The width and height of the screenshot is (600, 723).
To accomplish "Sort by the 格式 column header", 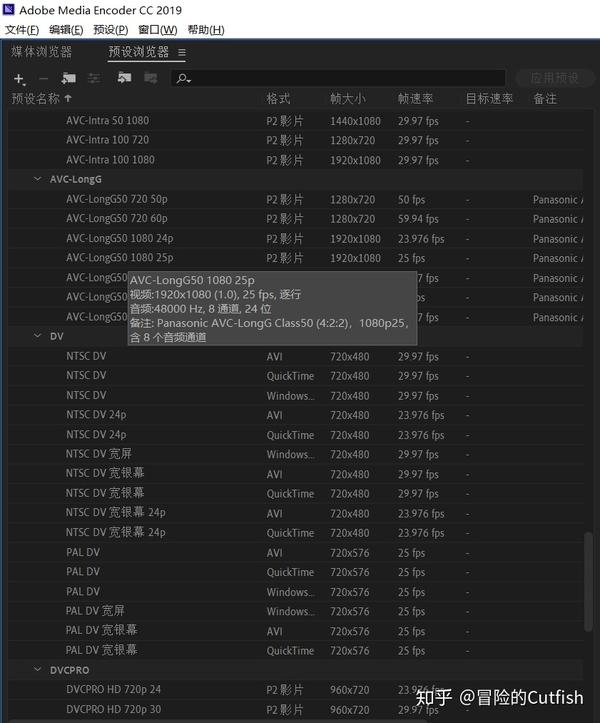I will pos(278,98).
